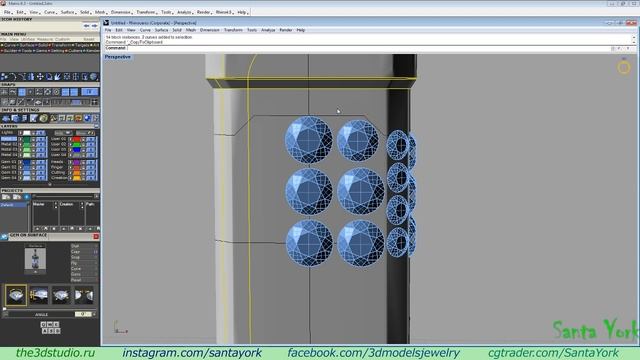
Task: Open the Builder tab in Main Menu
Action: (9, 51)
